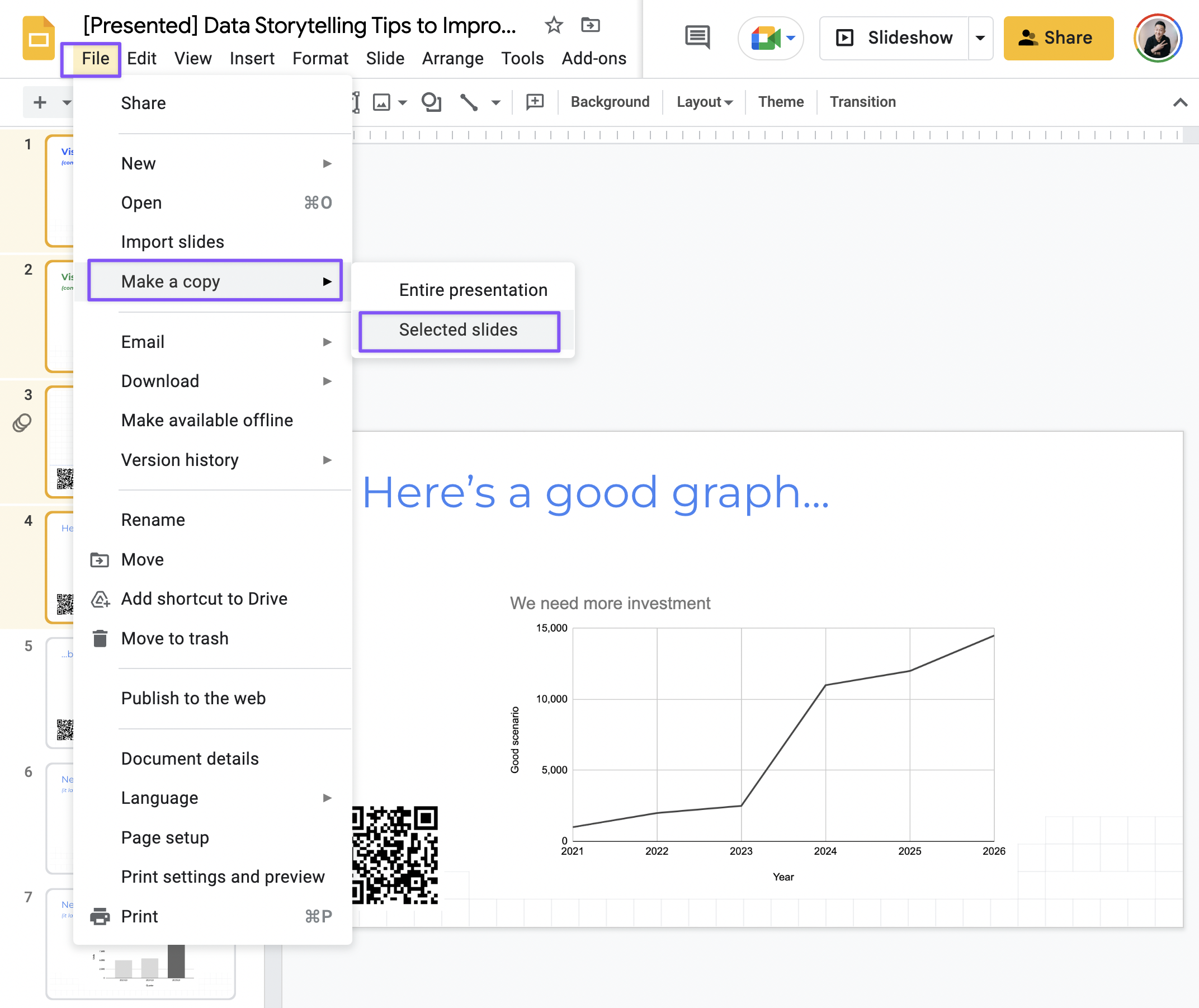The width and height of the screenshot is (1199, 1008).
Task: Select the line tool icon
Action: [469, 102]
